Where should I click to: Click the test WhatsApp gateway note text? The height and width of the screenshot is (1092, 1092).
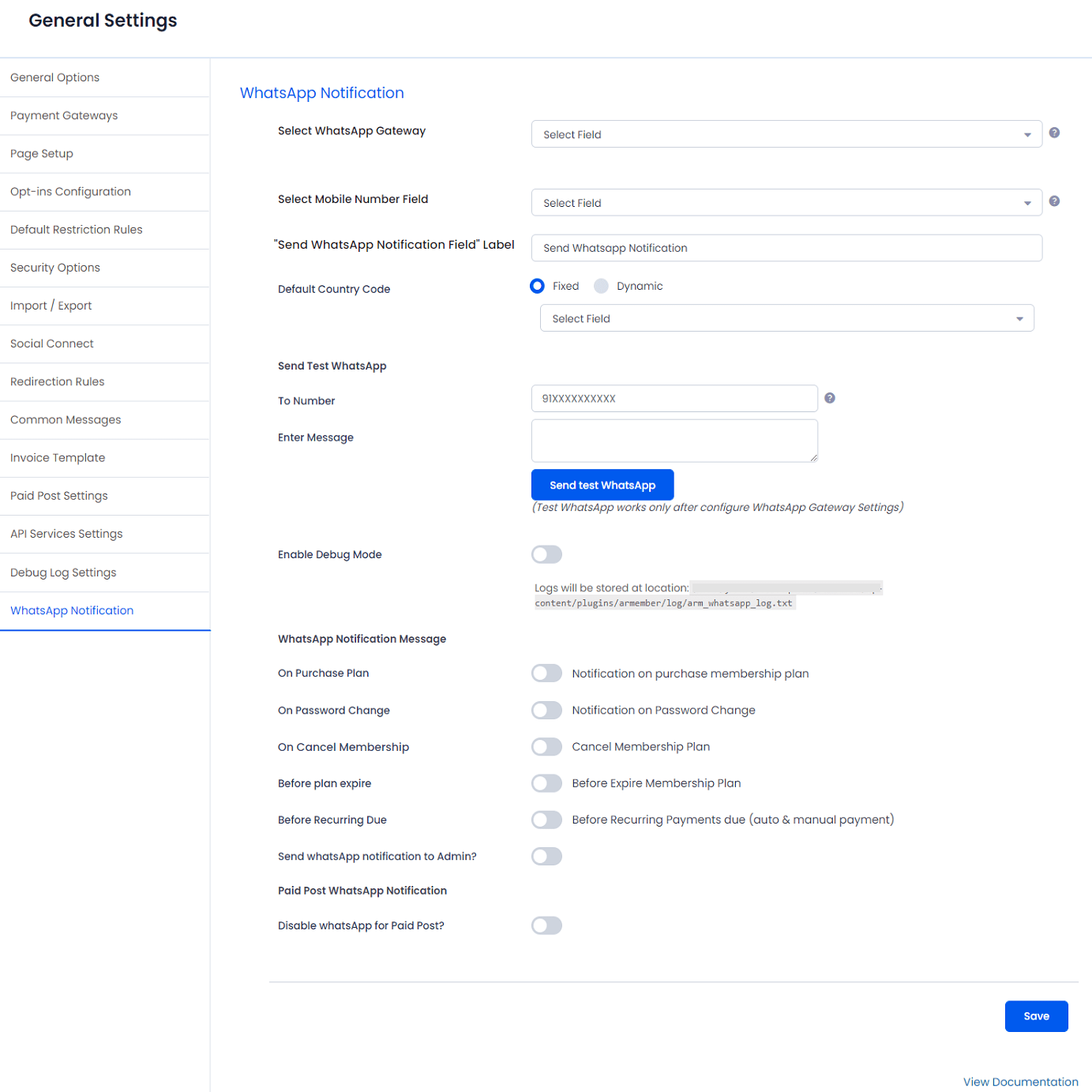718,507
